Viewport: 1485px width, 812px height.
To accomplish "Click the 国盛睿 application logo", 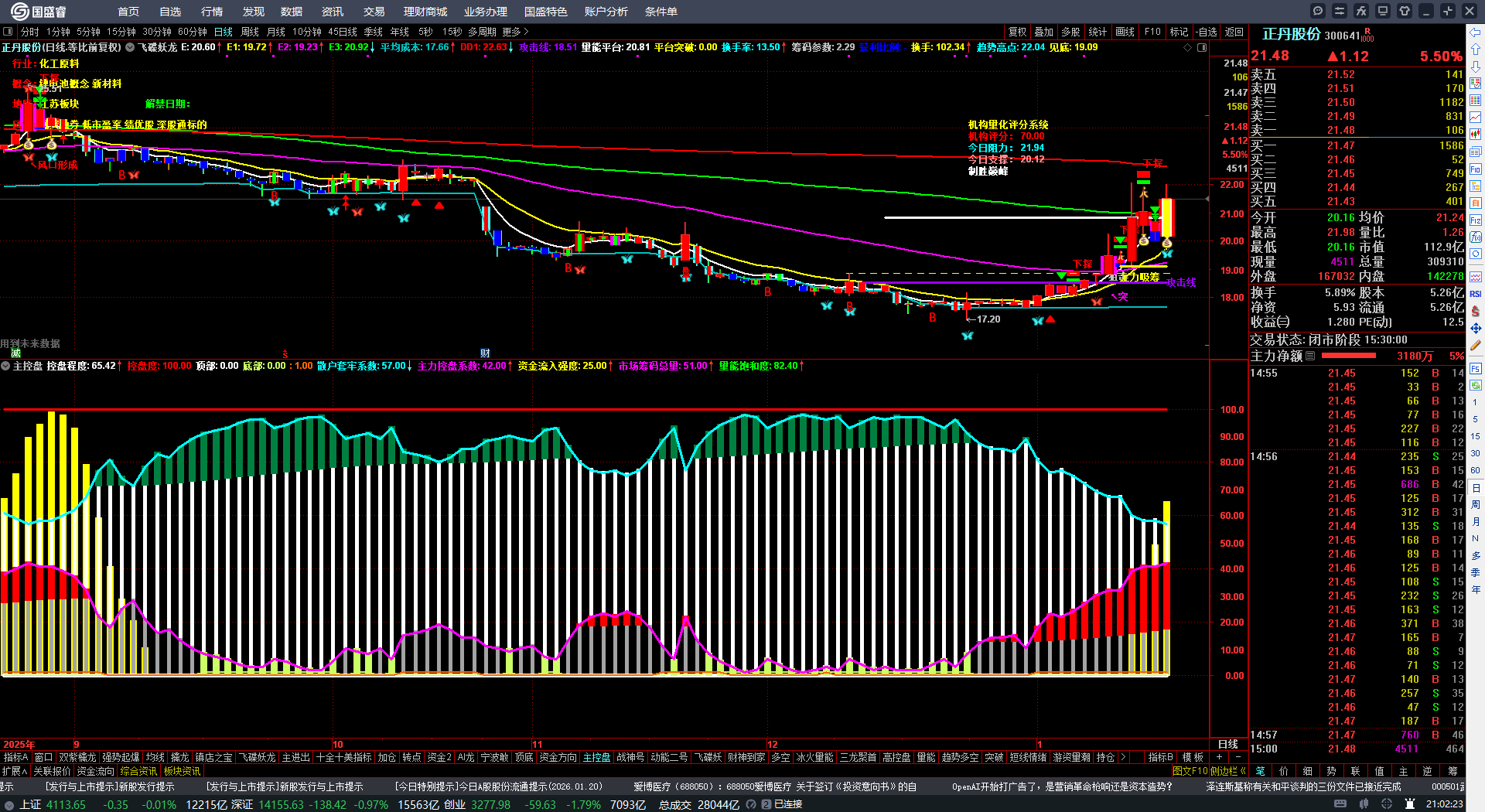I will point(39,12).
